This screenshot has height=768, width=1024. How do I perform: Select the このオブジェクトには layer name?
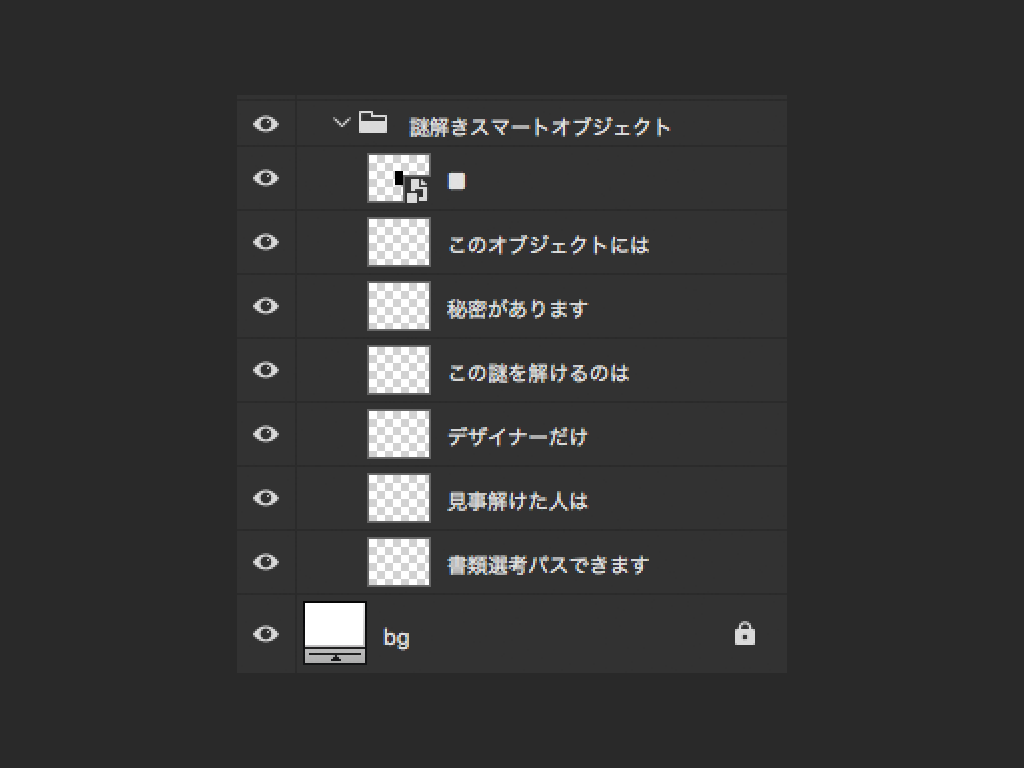(549, 245)
